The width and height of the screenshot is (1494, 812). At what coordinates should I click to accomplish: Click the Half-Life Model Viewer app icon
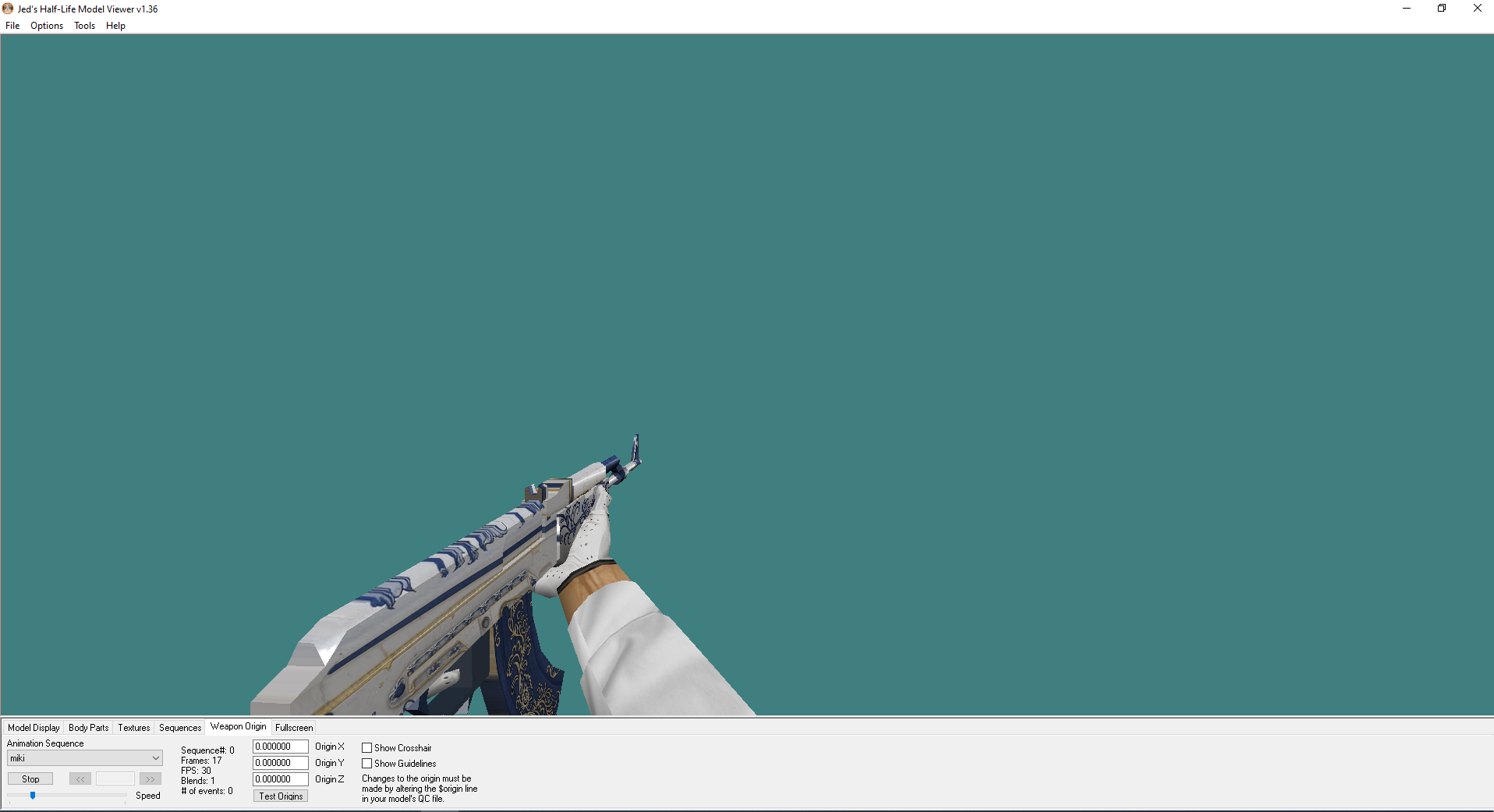click(8, 9)
